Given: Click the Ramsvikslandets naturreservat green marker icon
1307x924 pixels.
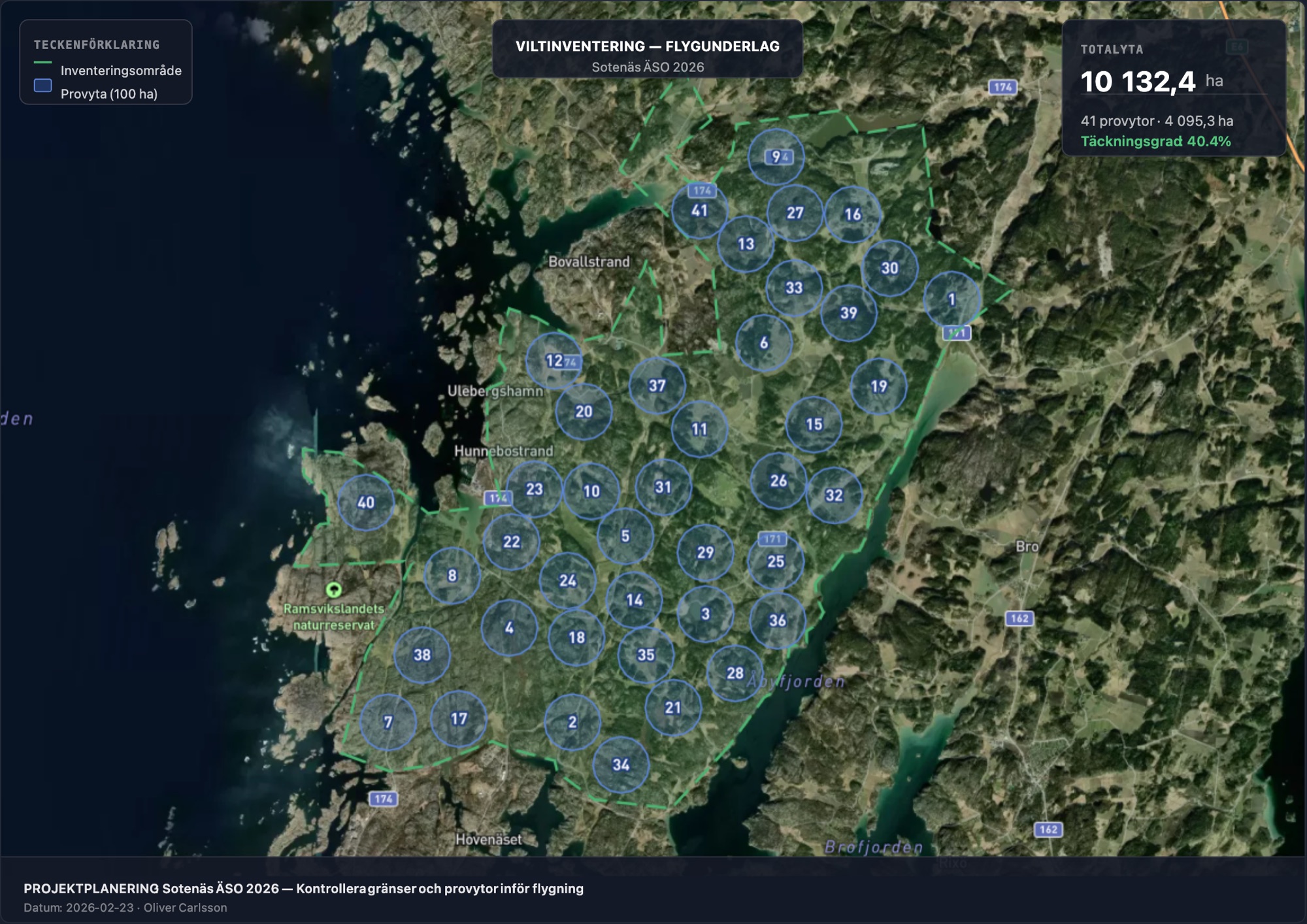Looking at the screenshot, I should 333,590.
